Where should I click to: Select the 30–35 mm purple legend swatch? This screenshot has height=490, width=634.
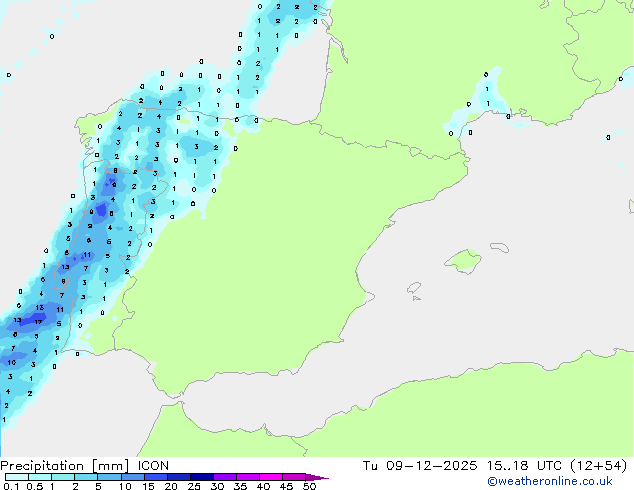[x=224, y=477]
